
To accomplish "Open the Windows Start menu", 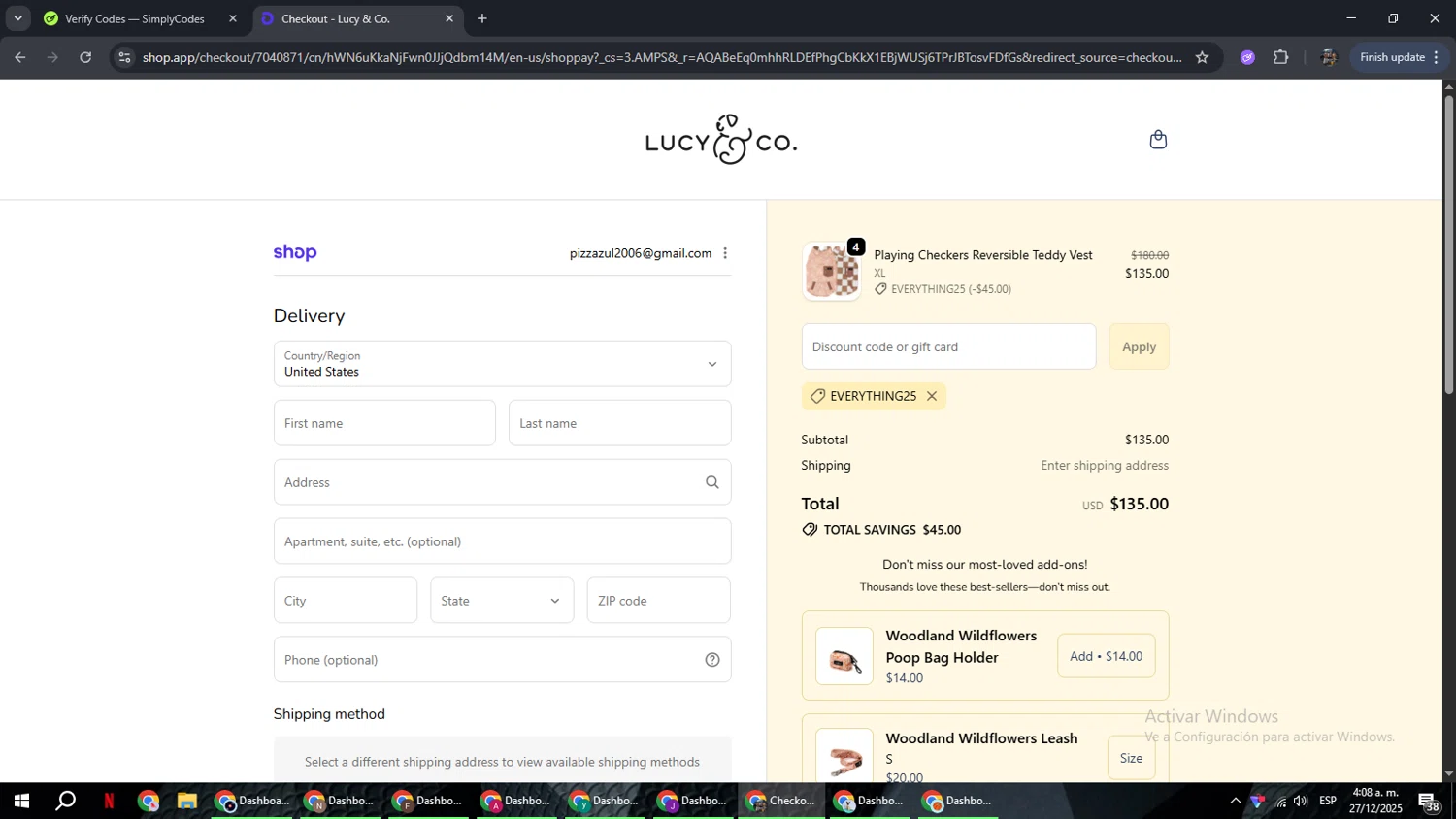I will pos(21,801).
